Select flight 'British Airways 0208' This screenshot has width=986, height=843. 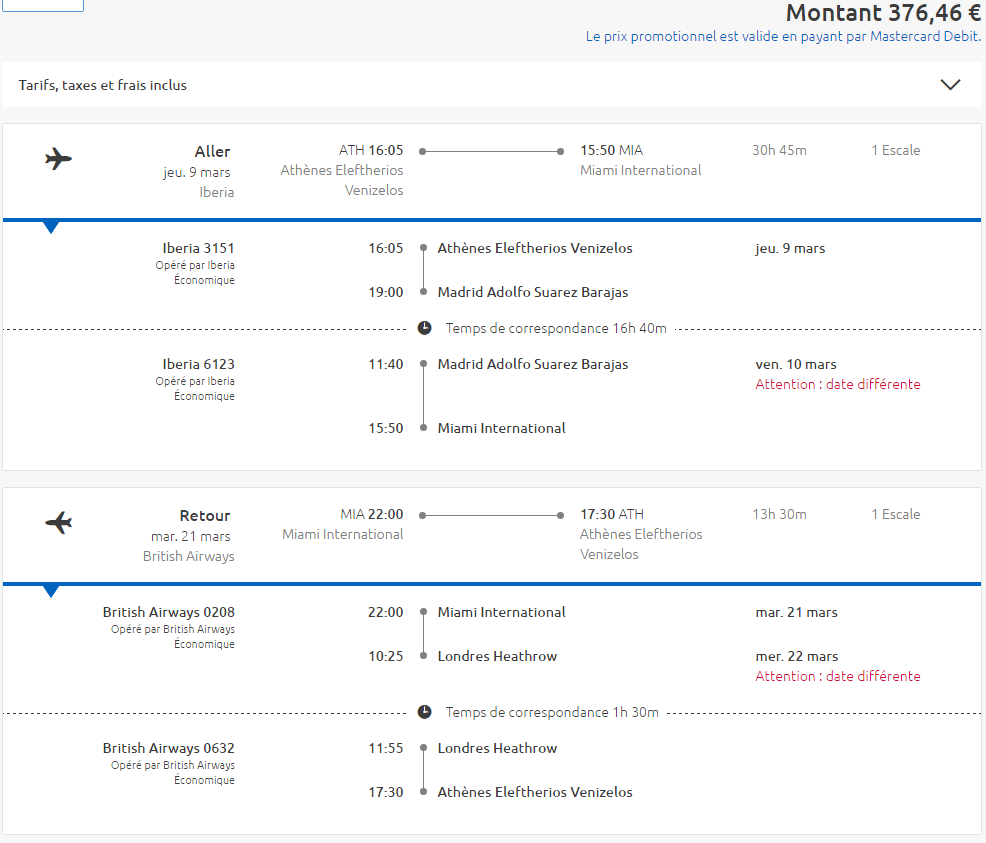[x=169, y=612]
